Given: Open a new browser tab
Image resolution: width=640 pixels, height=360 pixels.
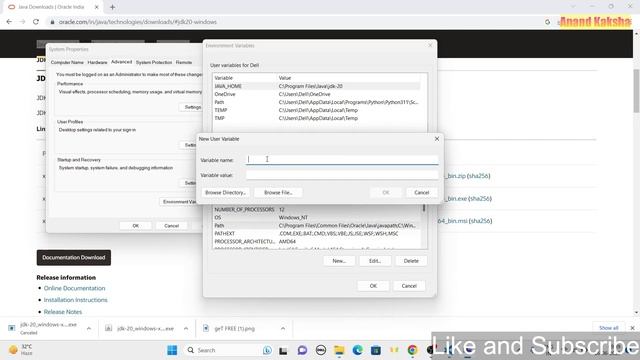Looking at the screenshot, I should [112, 7].
